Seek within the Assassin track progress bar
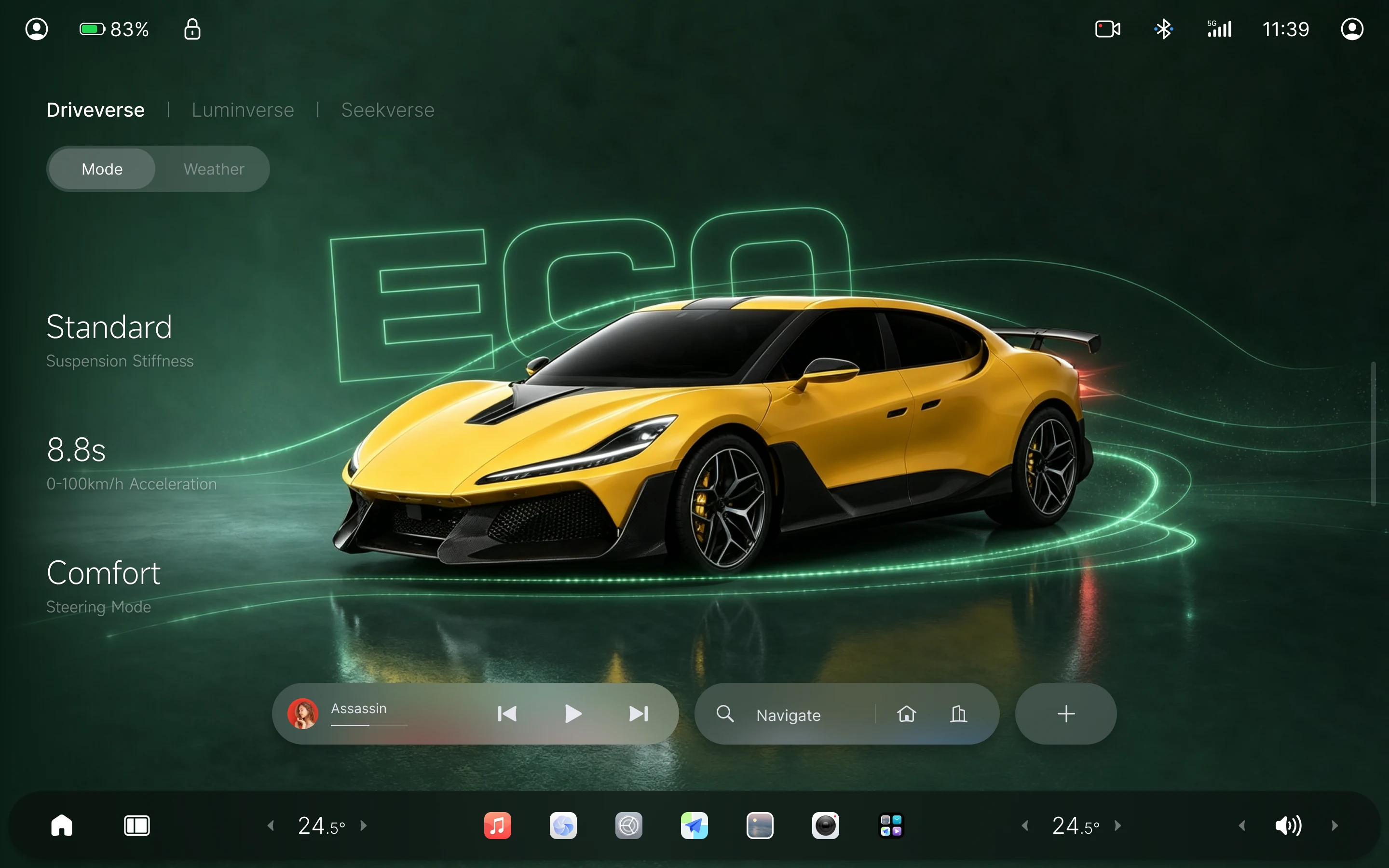1389x868 pixels. click(369, 726)
